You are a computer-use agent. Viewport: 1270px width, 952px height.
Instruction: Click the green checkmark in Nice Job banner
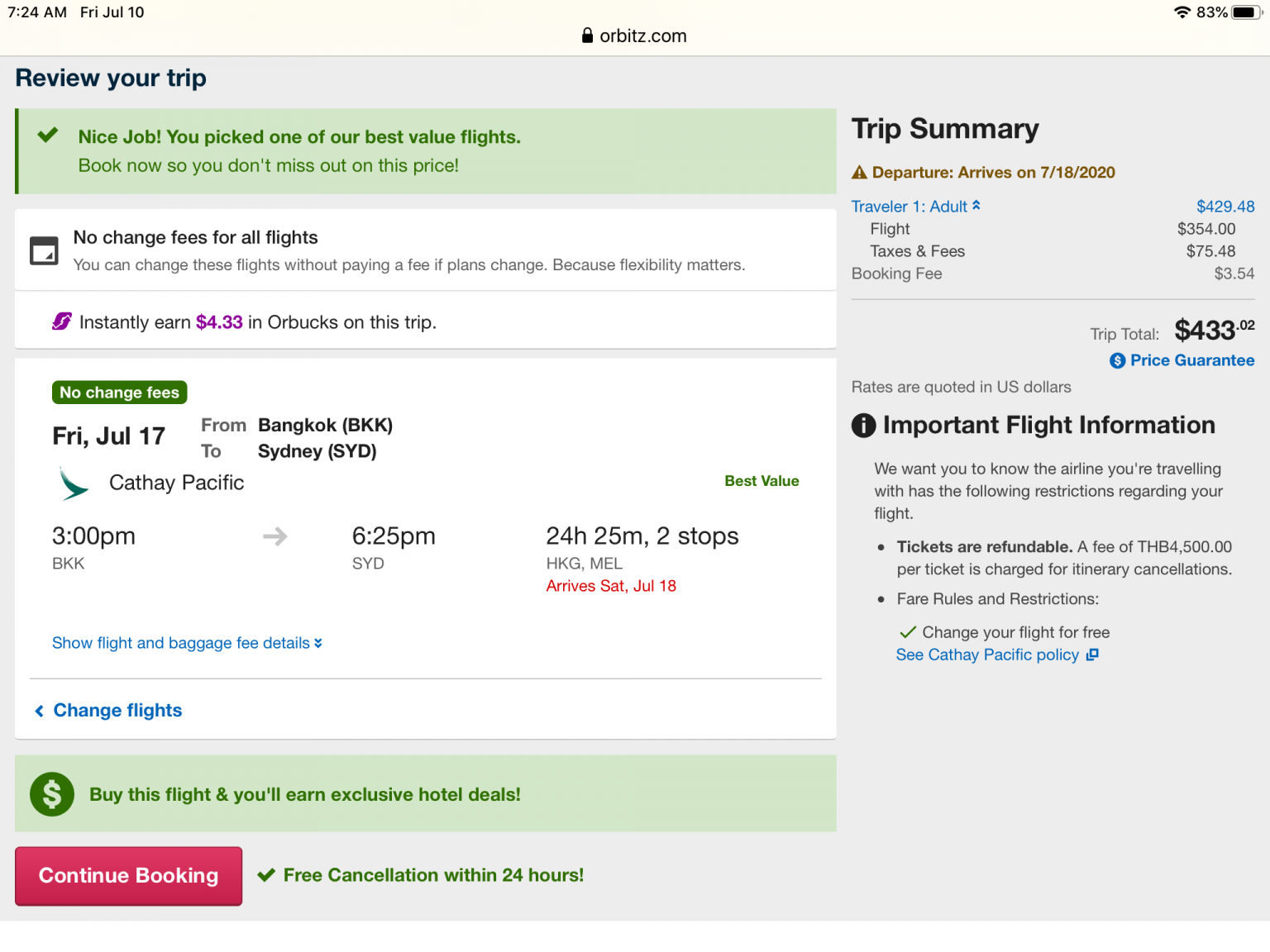48,135
